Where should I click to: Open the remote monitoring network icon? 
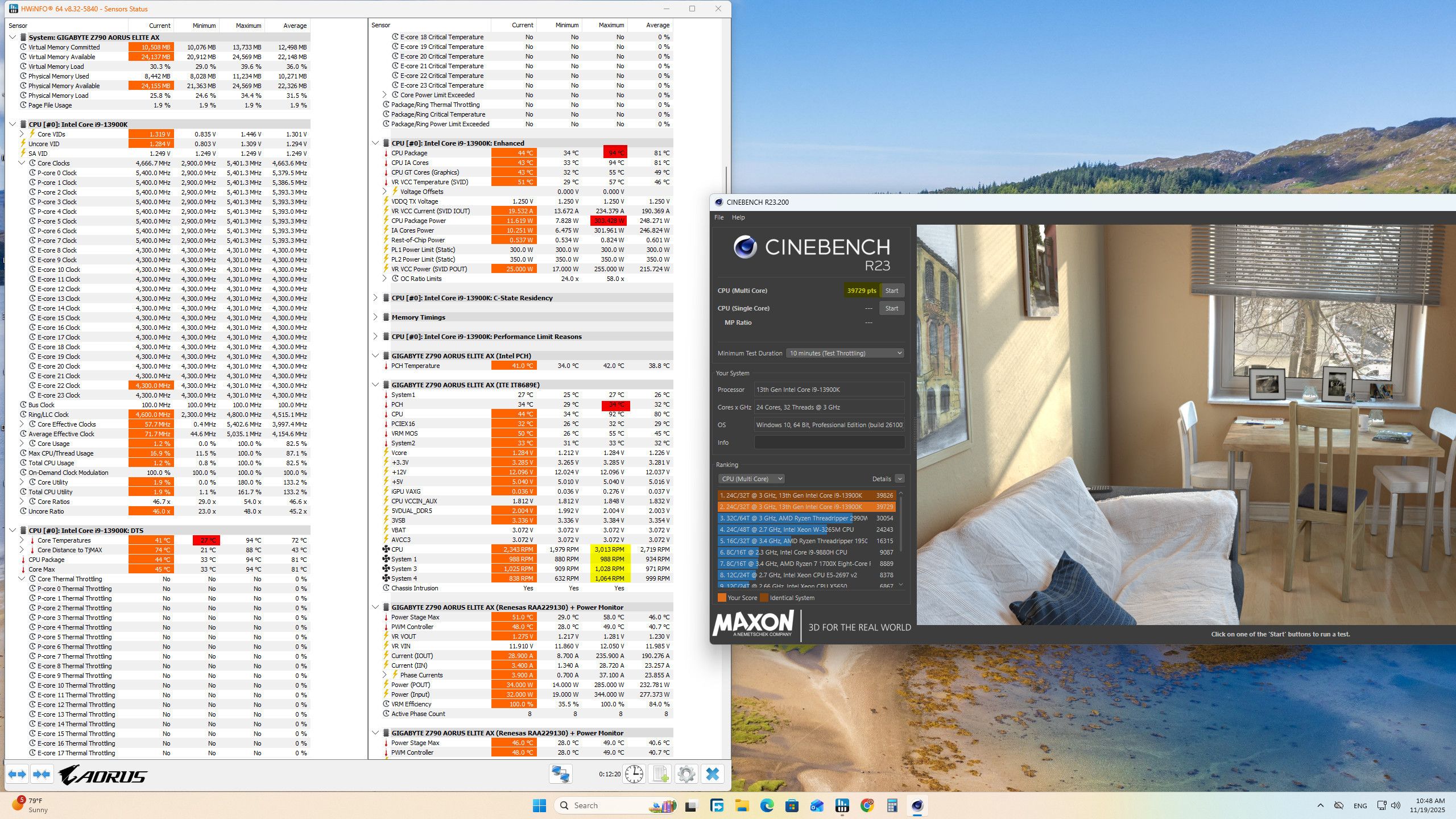point(560,774)
